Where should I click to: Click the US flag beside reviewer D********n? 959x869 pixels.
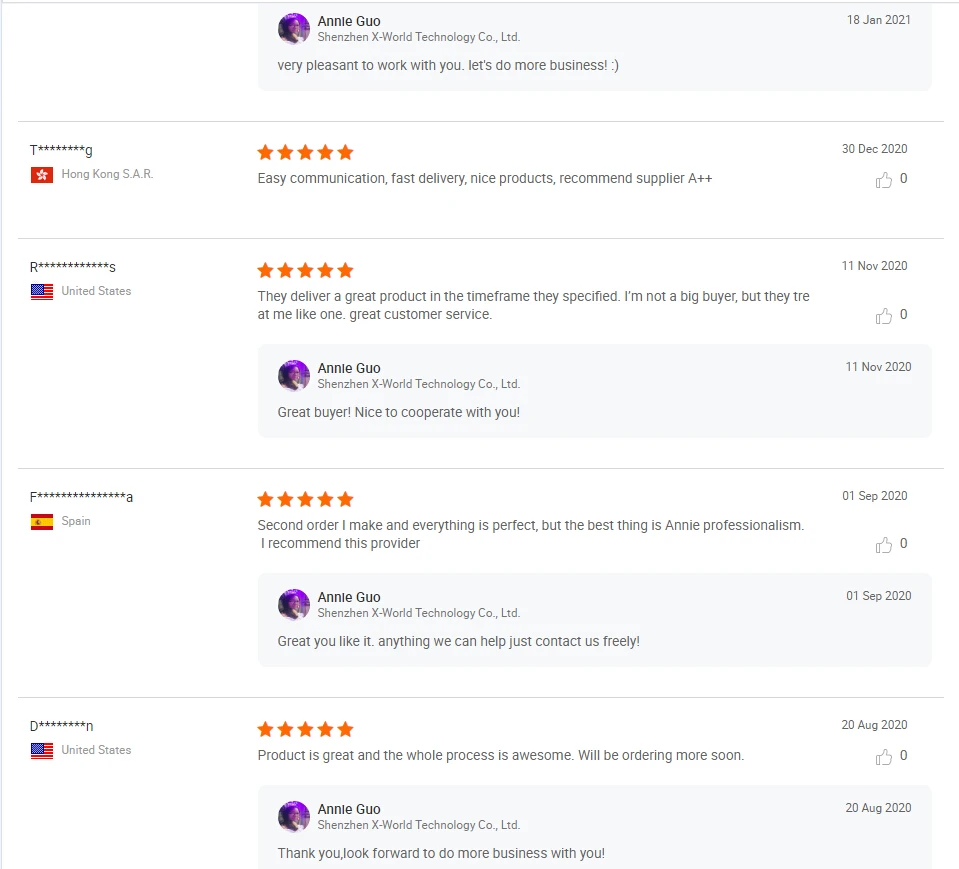(42, 751)
